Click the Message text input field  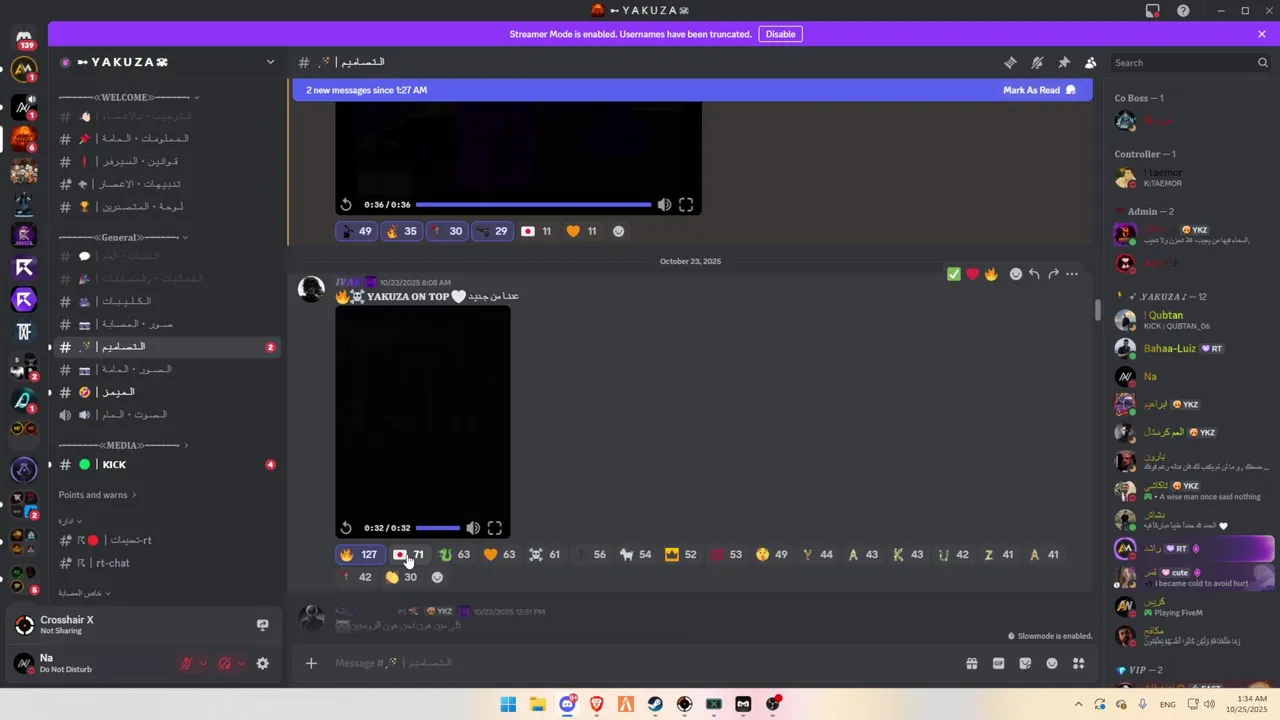(x=640, y=663)
